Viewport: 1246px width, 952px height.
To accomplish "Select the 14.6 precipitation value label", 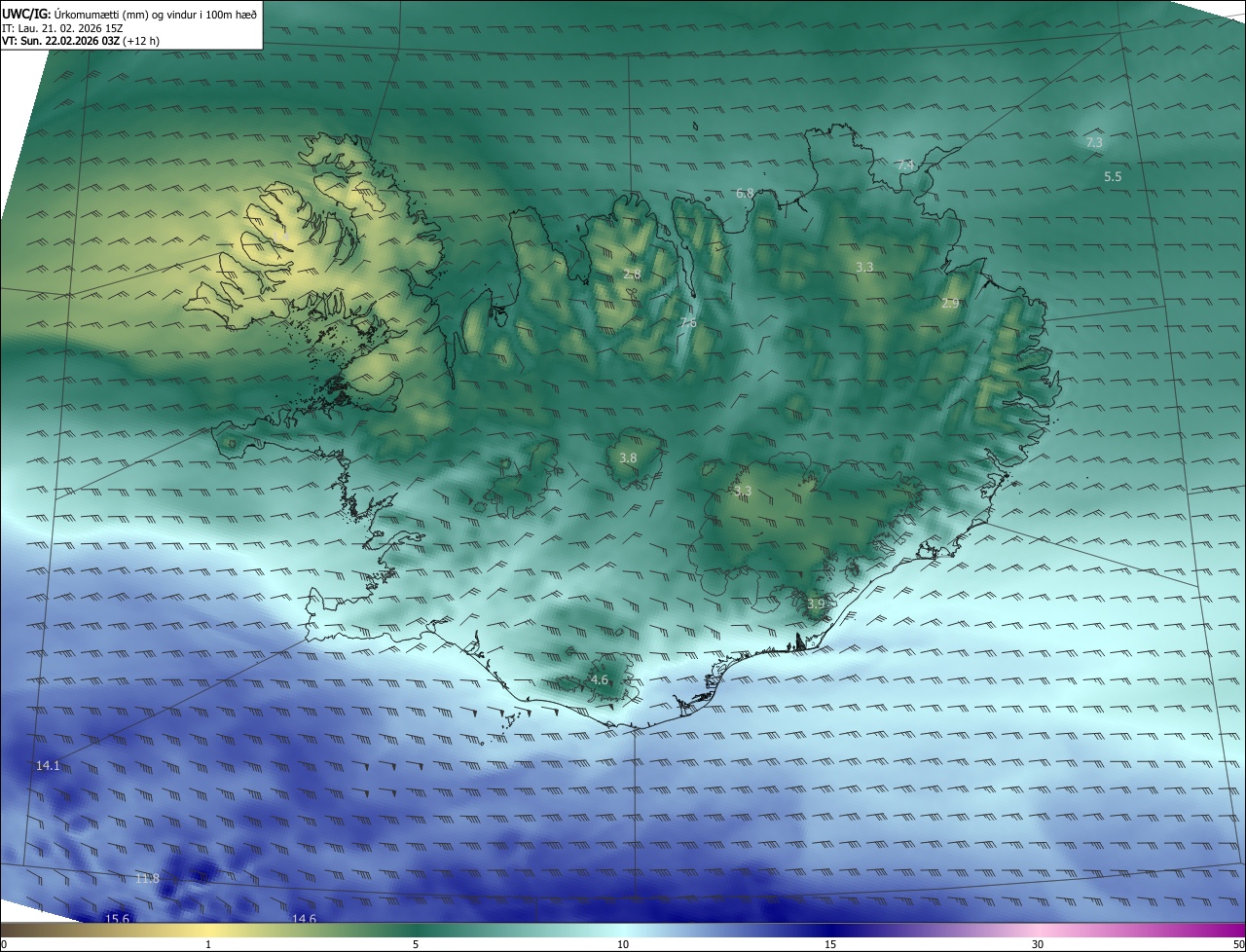I will (304, 918).
